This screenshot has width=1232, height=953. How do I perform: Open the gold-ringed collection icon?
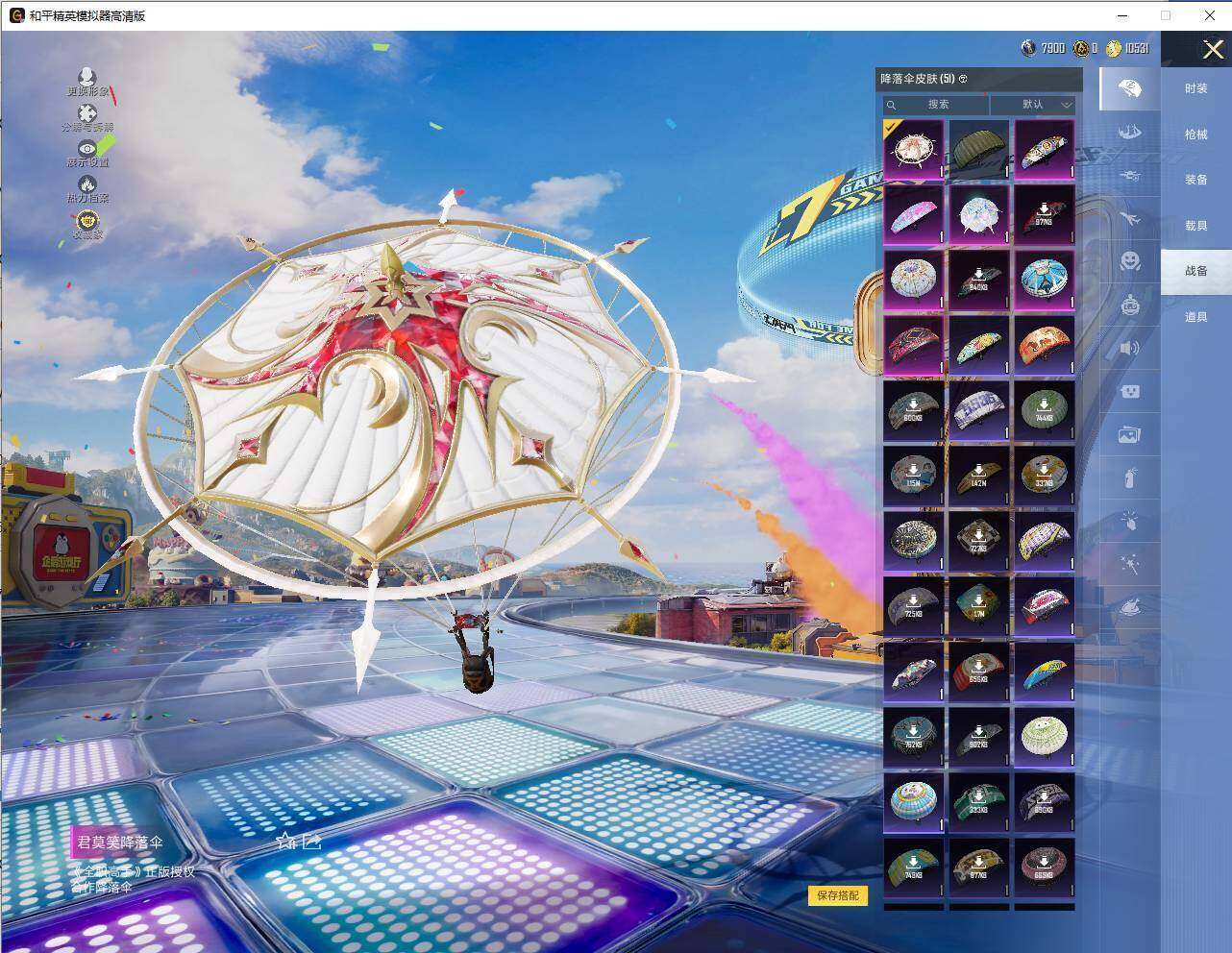click(87, 220)
